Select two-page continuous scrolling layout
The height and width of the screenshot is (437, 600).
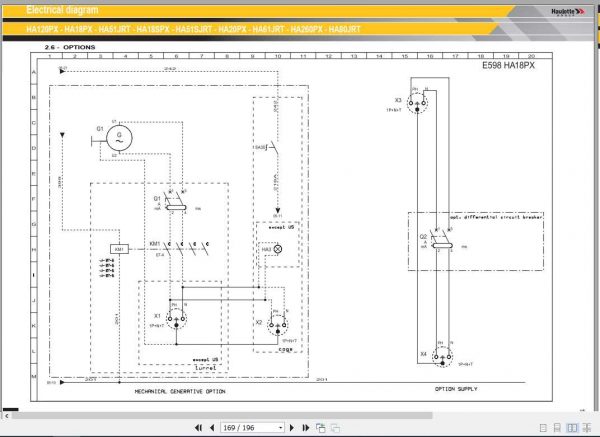click(587, 428)
